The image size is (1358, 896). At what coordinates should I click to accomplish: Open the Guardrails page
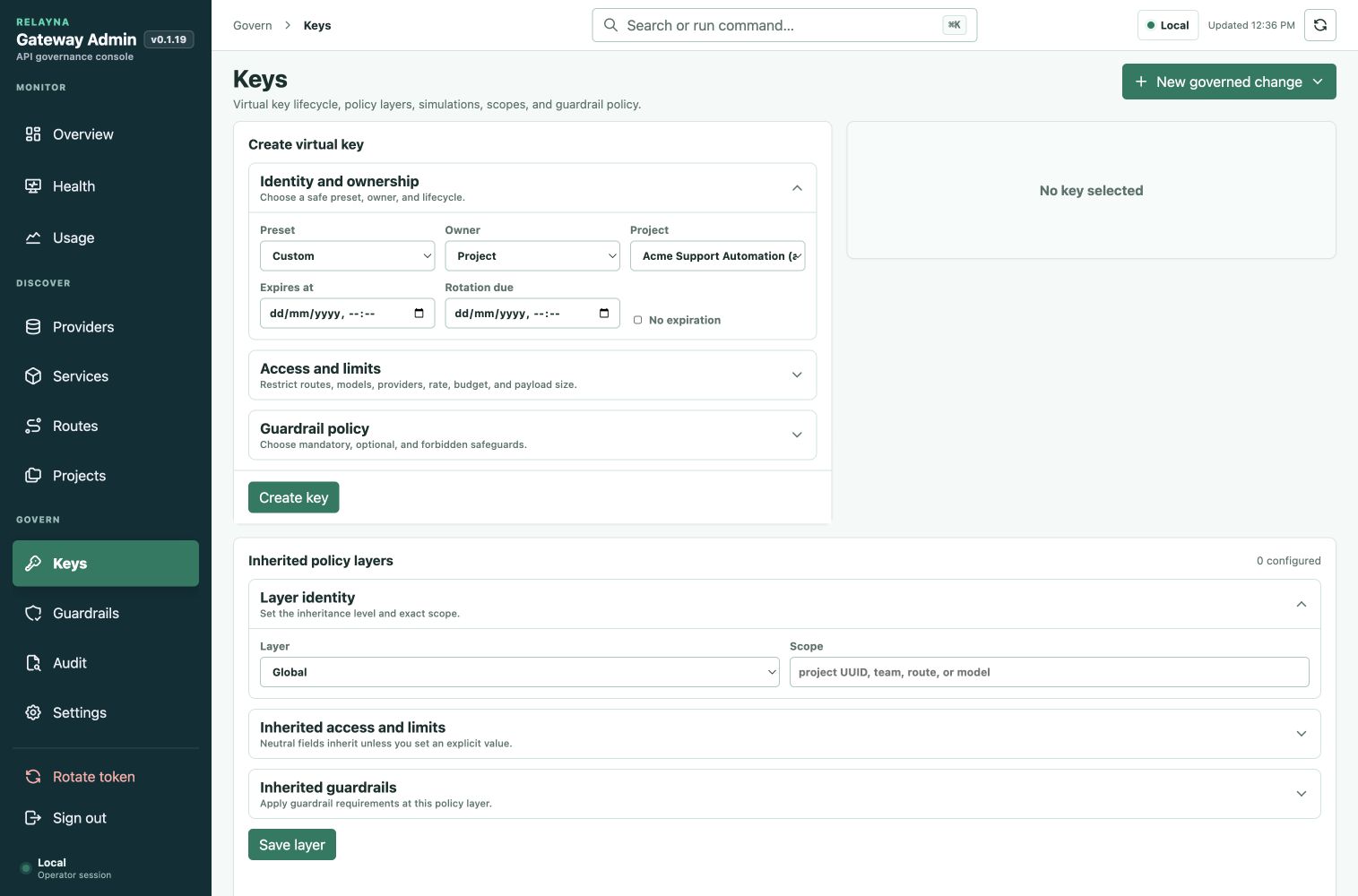coord(106,614)
